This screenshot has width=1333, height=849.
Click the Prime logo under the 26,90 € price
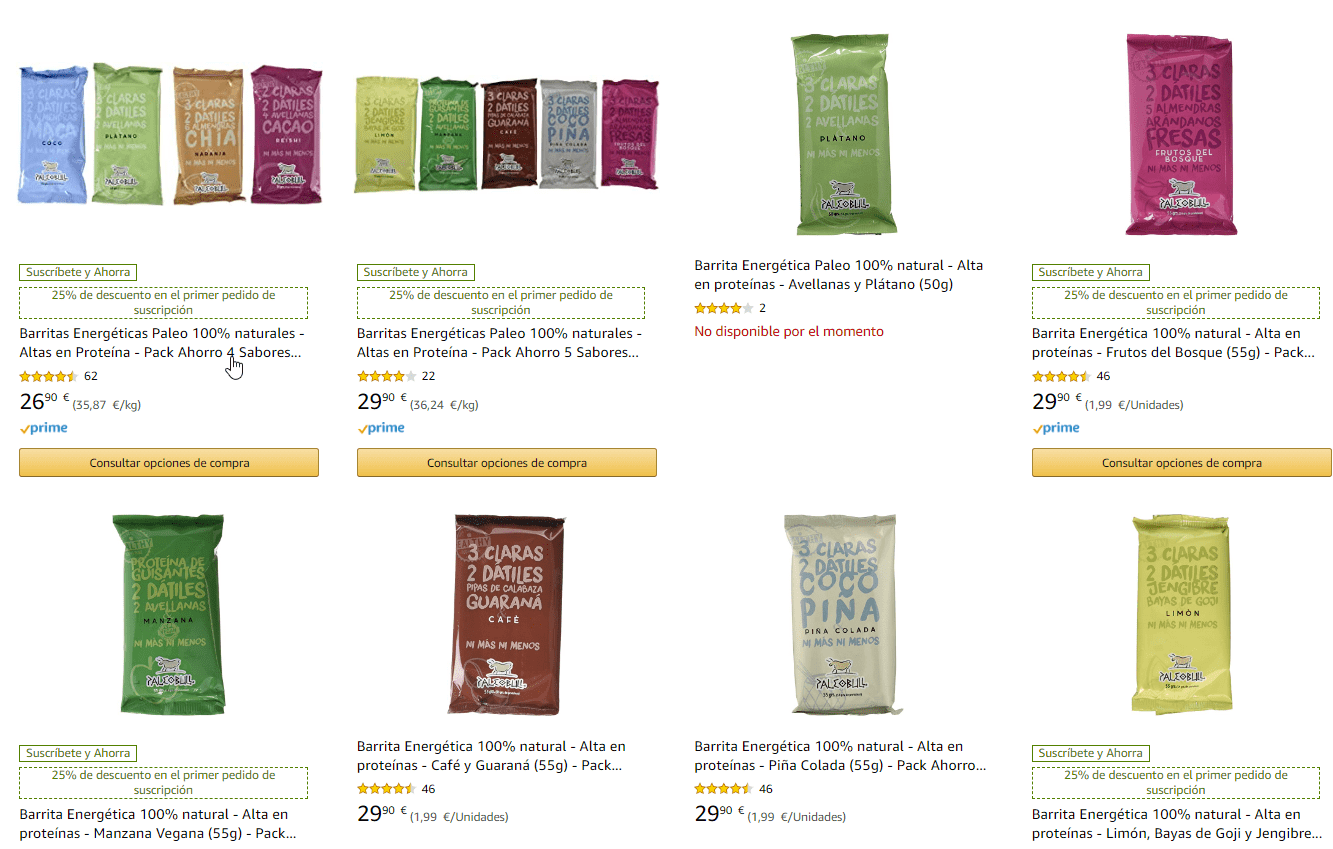44,428
